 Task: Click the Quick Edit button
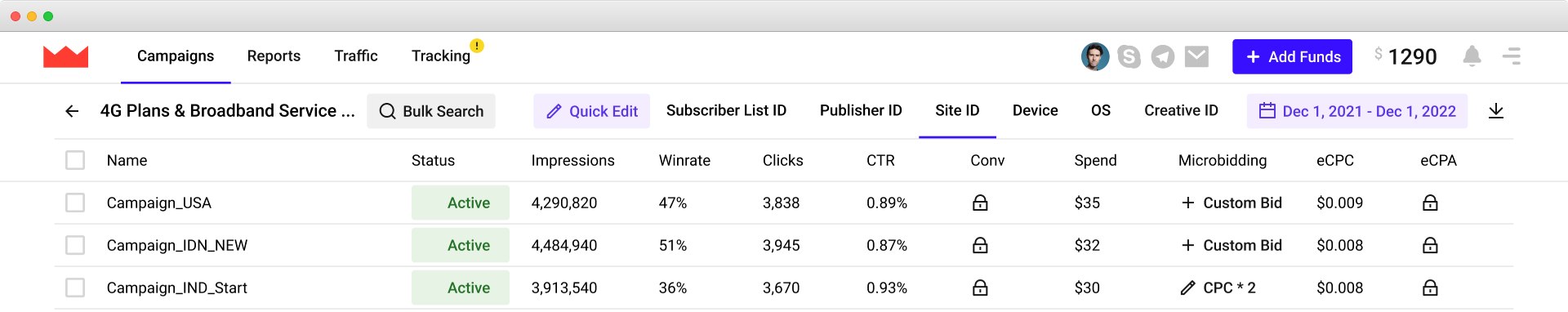[x=591, y=111]
